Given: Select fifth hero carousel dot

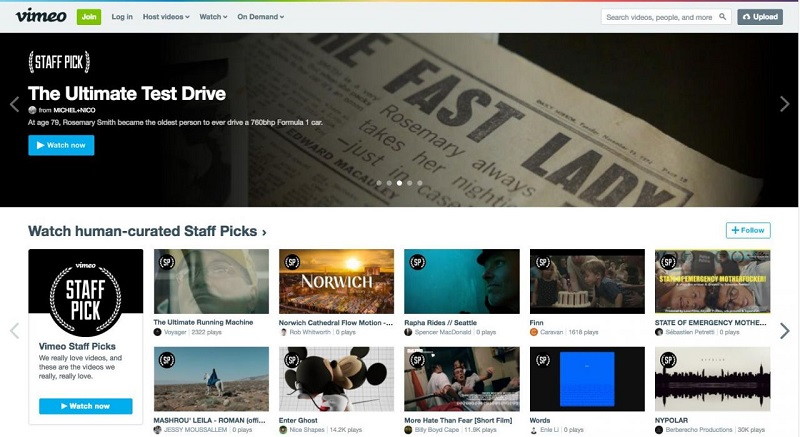Looking at the screenshot, I should tap(419, 183).
